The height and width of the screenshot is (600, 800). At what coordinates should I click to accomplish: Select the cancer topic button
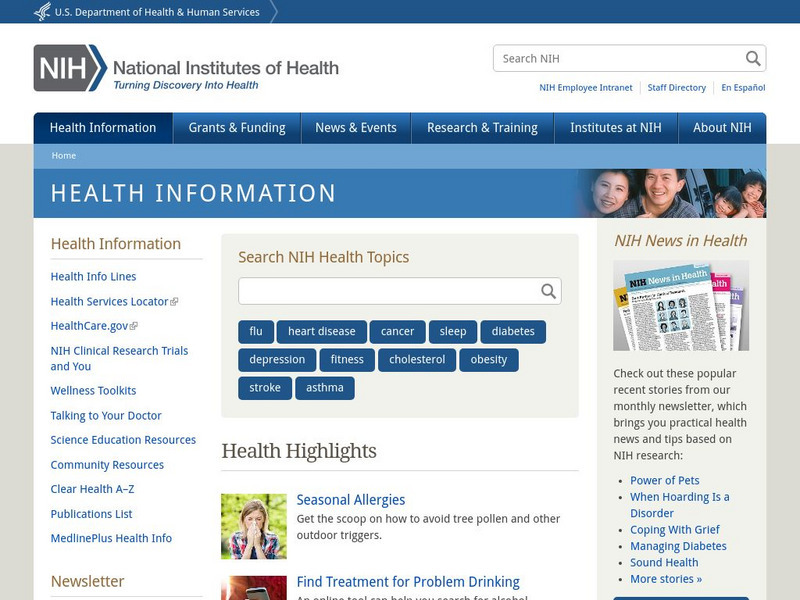(x=397, y=332)
